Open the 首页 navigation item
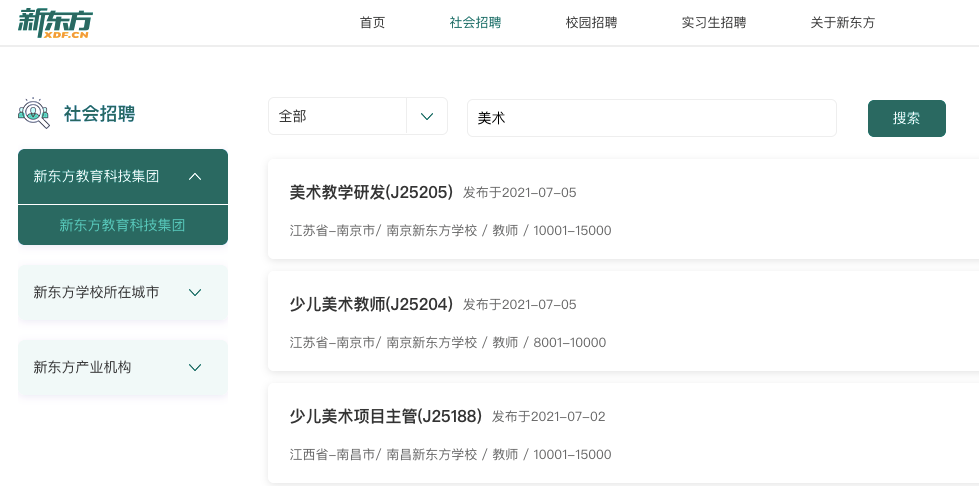Viewport: 979px width, 486px height. click(372, 23)
